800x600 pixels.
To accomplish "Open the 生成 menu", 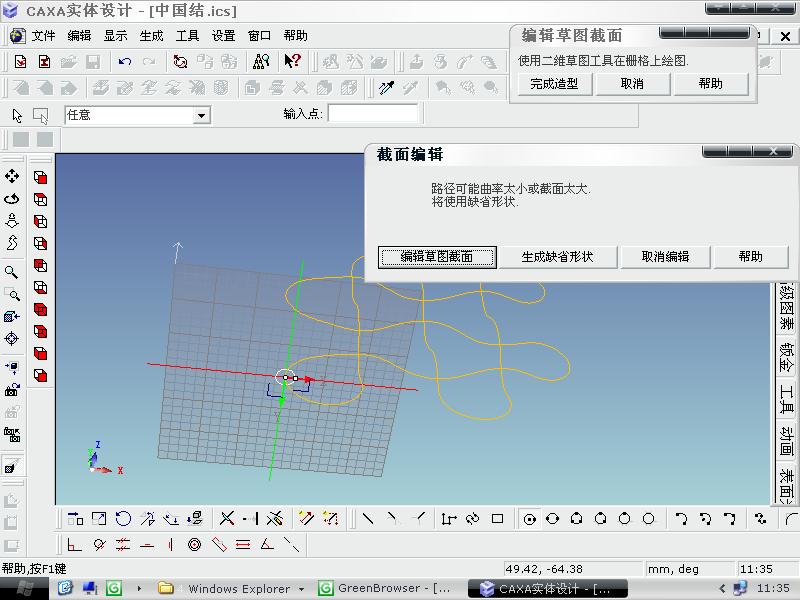I will point(151,36).
